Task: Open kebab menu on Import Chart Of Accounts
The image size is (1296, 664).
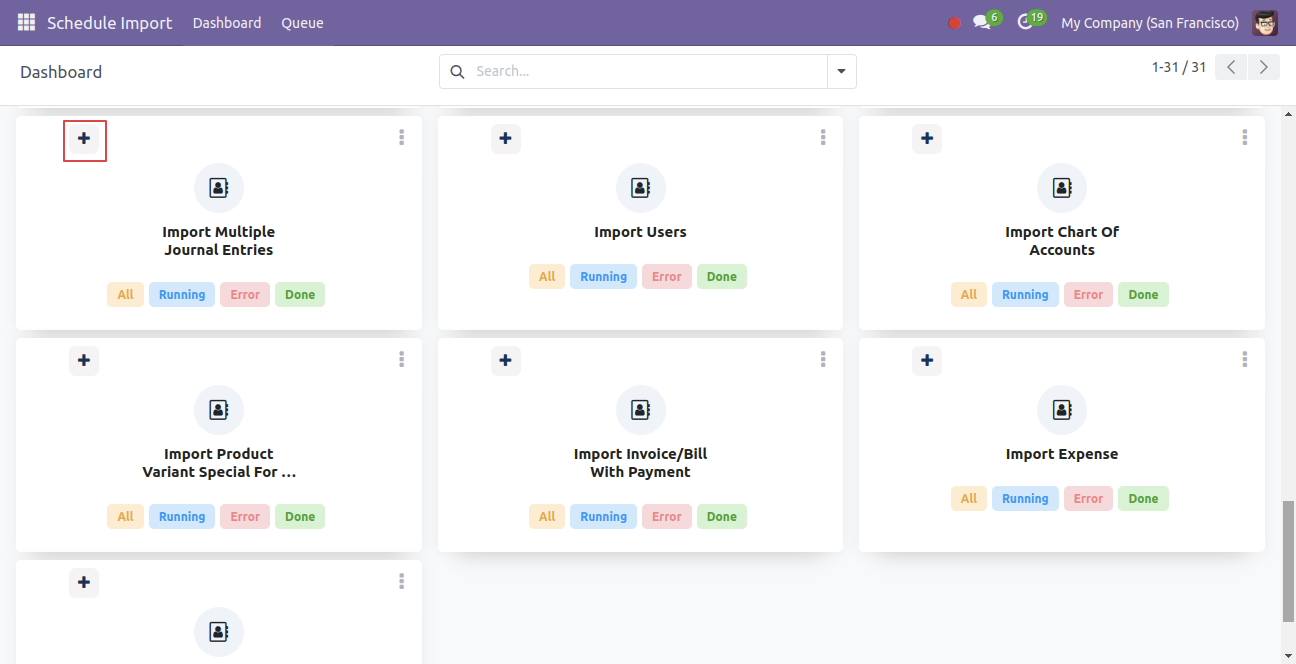Action: pos(1245,138)
